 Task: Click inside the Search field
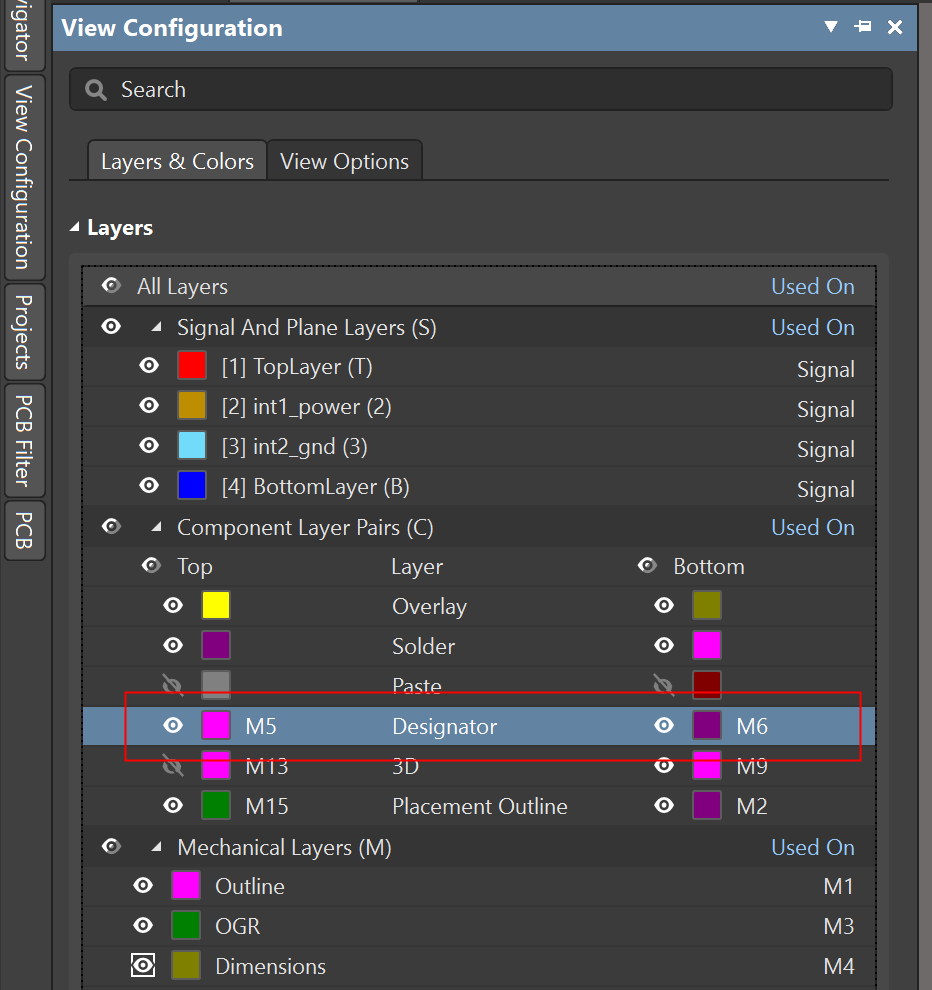(400, 89)
